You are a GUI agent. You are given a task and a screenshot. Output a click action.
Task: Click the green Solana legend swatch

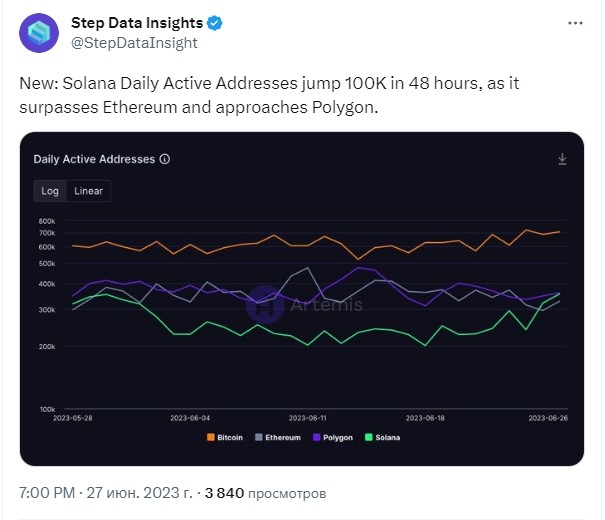click(368, 437)
